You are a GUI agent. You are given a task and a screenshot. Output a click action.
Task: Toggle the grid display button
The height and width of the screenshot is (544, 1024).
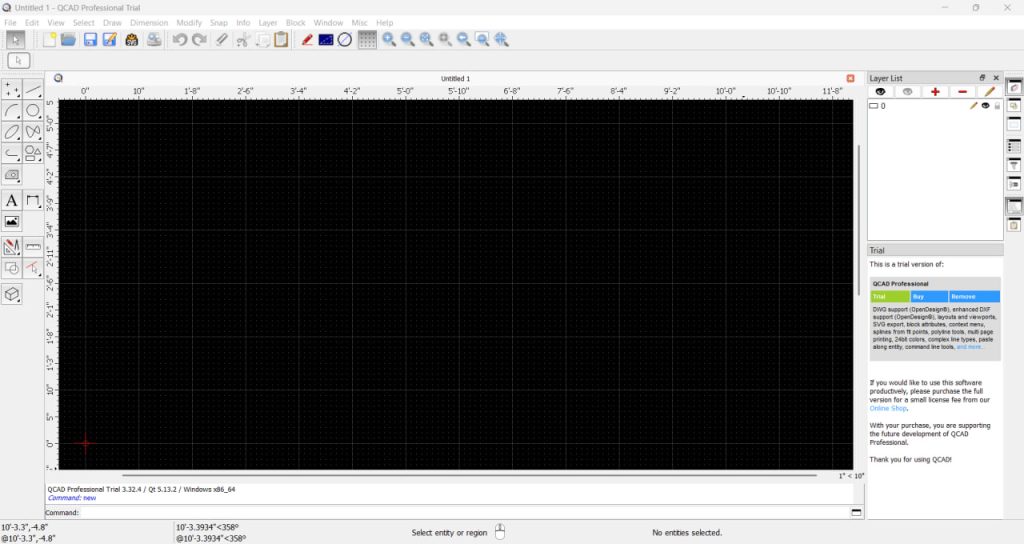[367, 40]
